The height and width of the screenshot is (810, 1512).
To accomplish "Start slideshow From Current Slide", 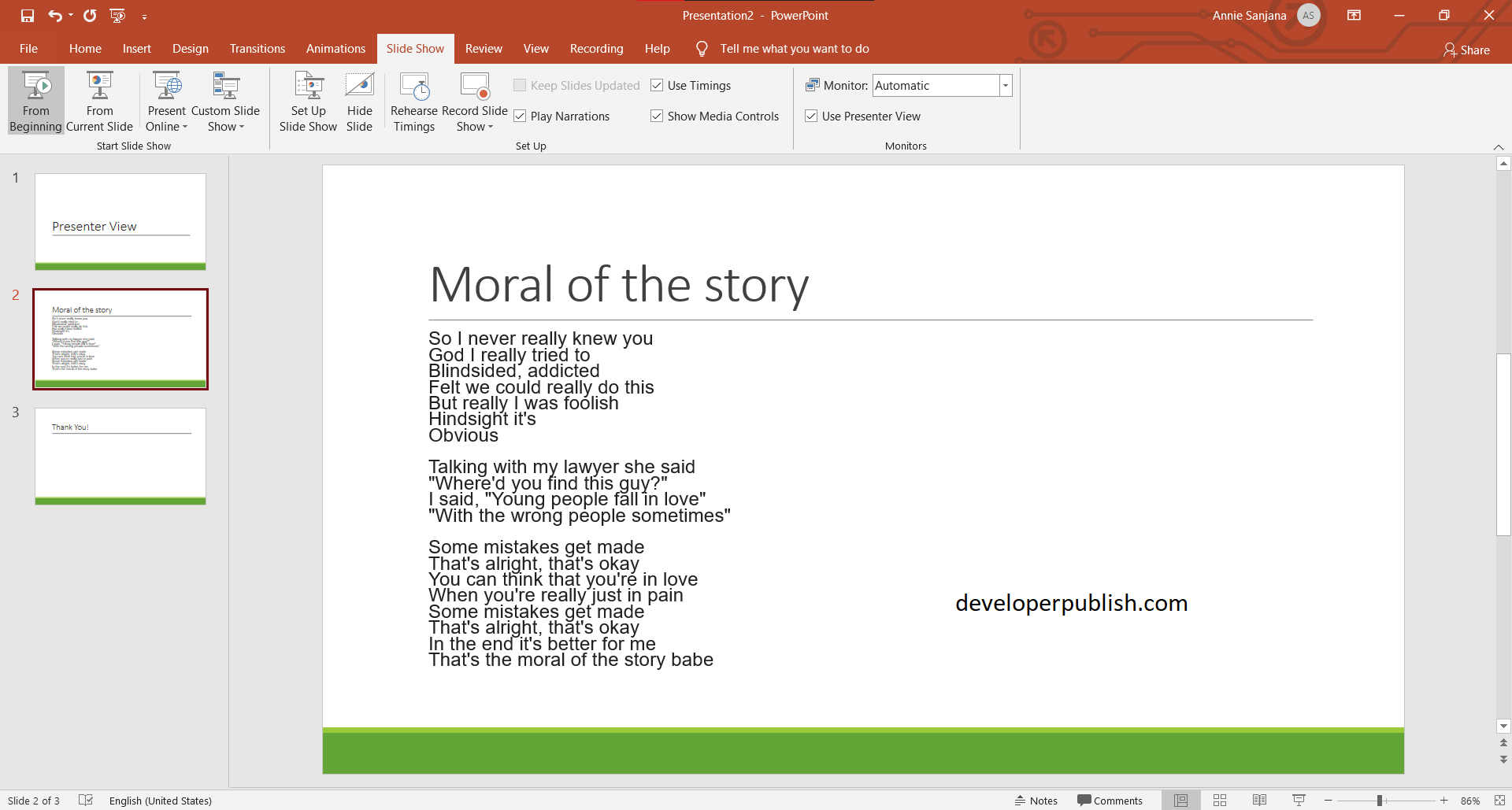I will [x=98, y=100].
